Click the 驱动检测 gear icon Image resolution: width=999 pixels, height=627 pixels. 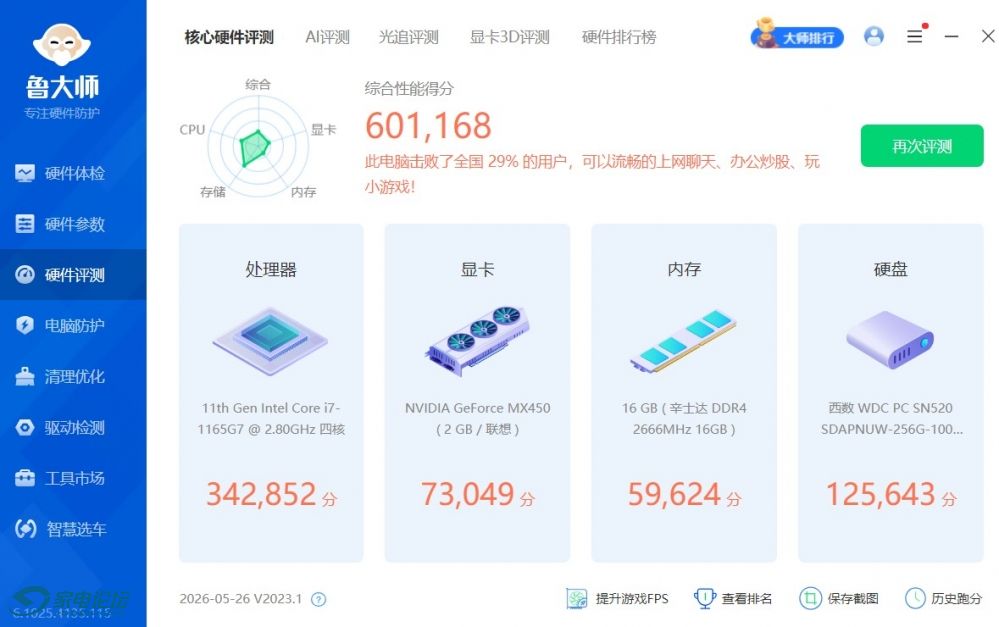[25, 428]
